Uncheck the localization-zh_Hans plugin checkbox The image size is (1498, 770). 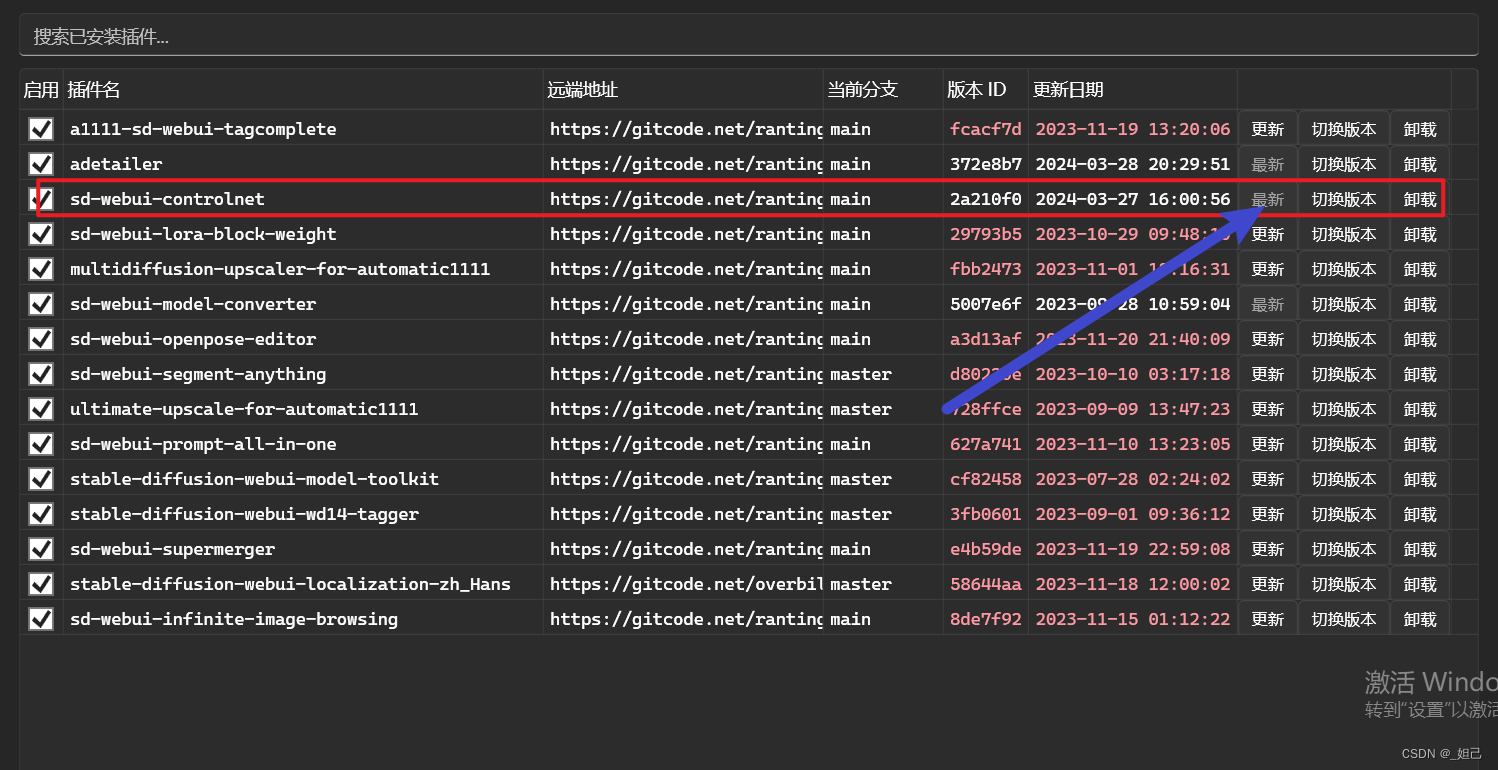(41, 584)
